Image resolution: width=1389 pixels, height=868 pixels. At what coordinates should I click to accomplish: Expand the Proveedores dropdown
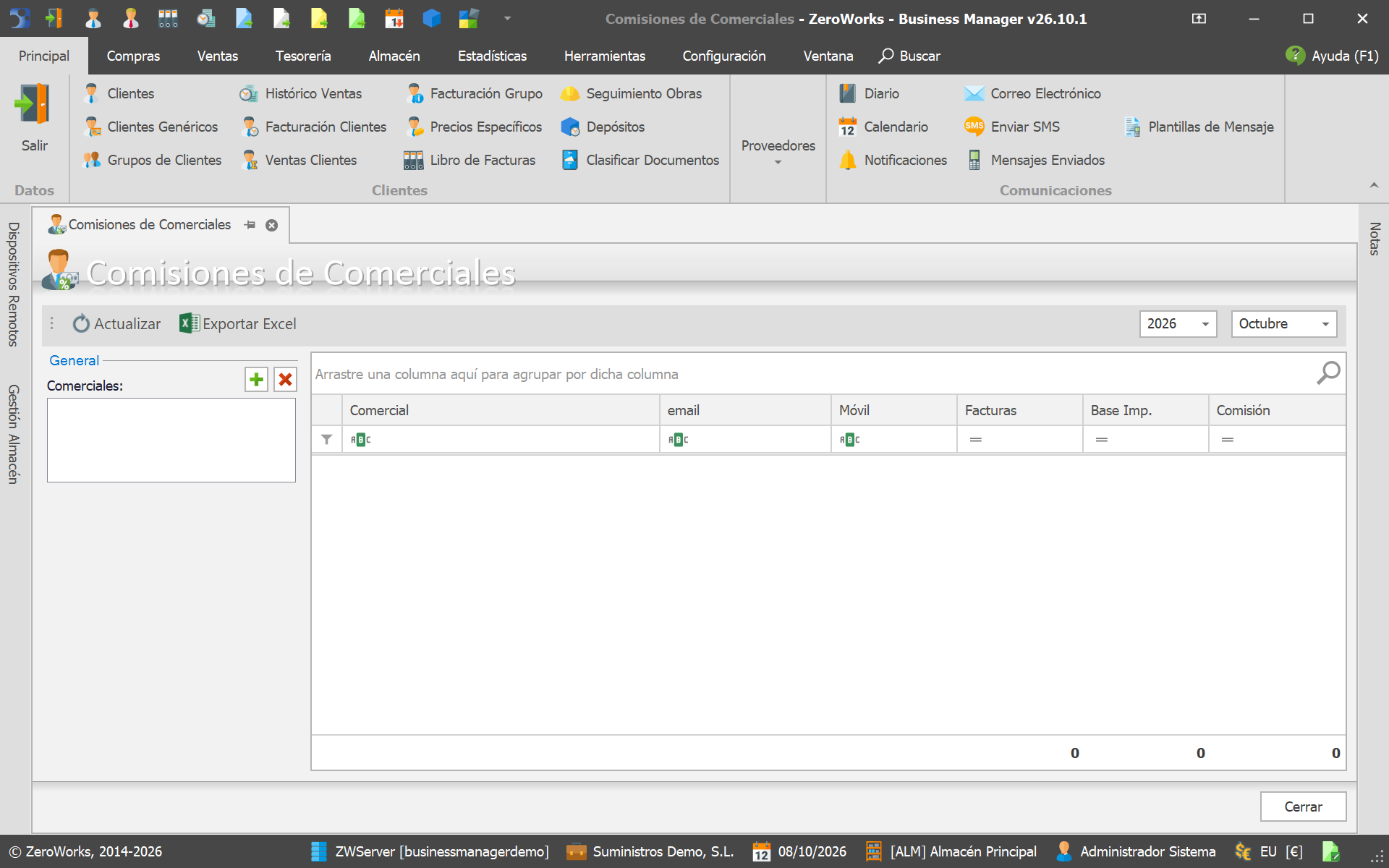778,153
